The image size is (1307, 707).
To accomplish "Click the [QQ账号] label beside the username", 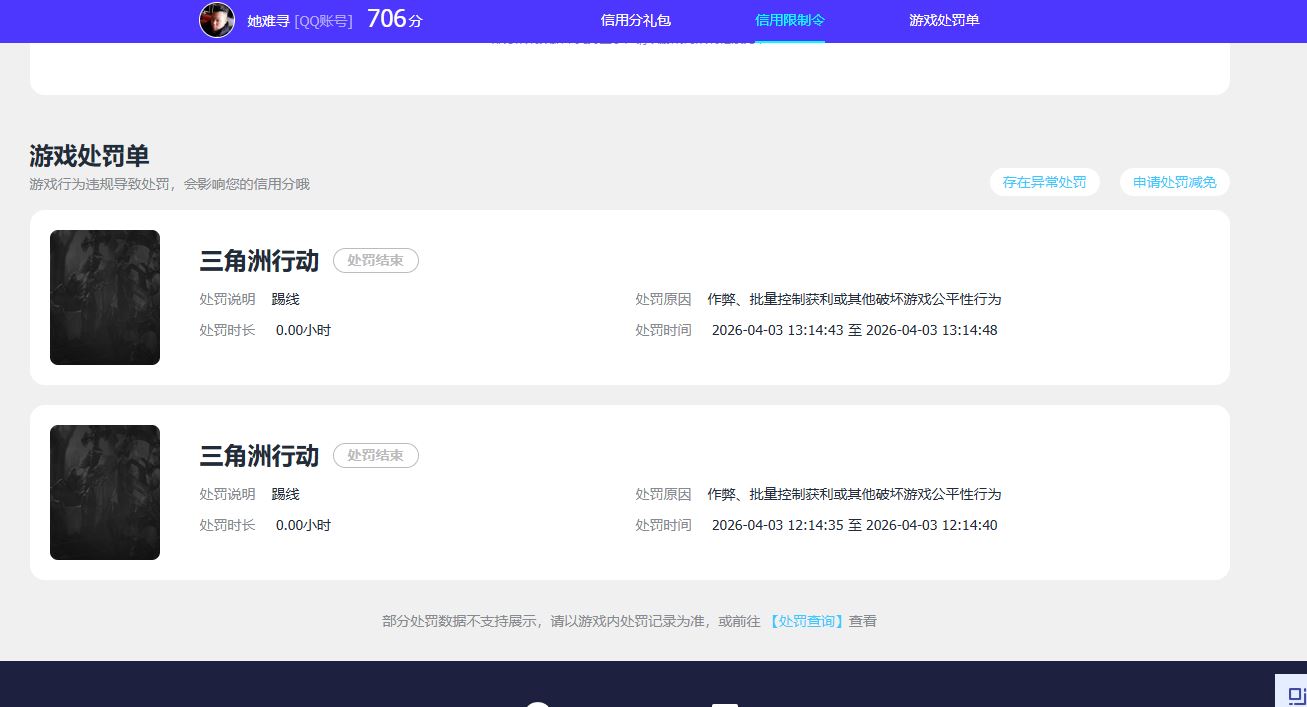I will (323, 21).
